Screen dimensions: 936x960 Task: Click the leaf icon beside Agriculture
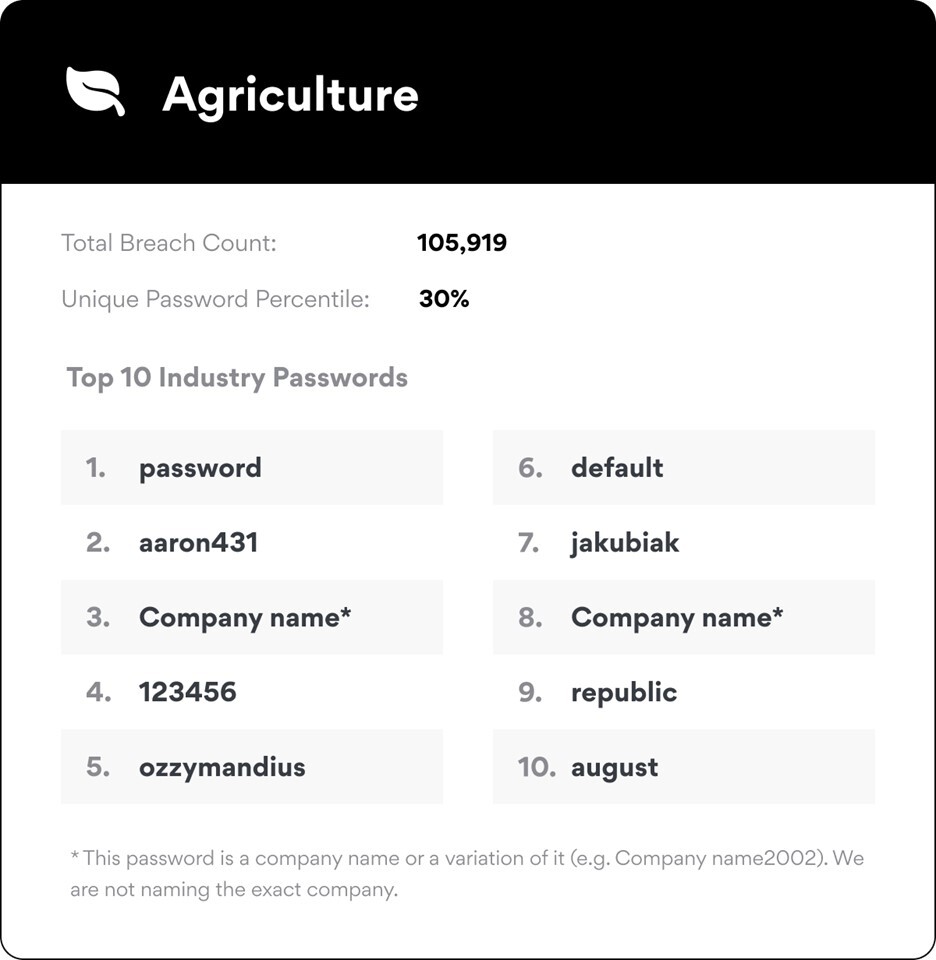(95, 91)
